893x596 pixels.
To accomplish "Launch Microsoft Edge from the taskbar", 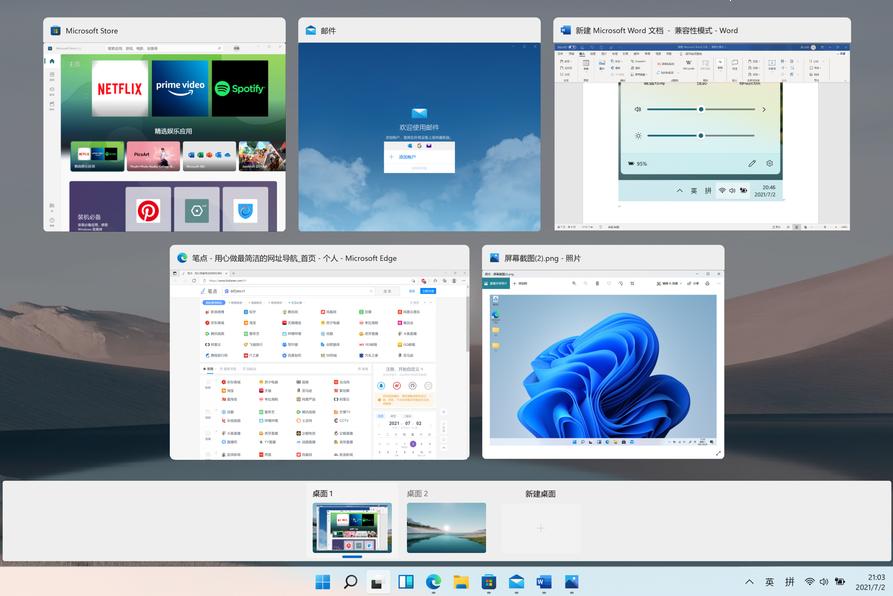I will [x=431, y=581].
